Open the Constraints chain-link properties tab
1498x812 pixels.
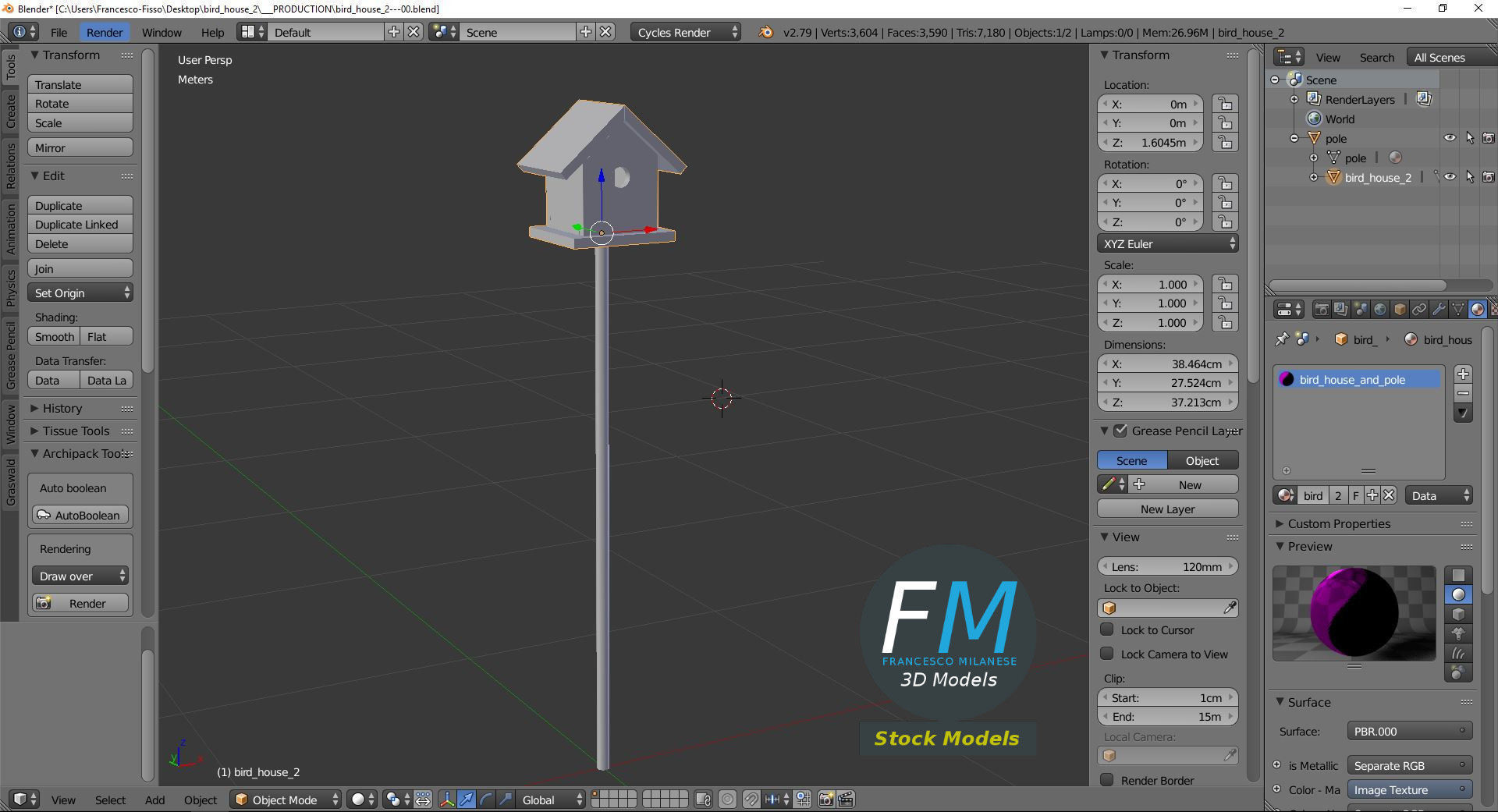[1419, 310]
